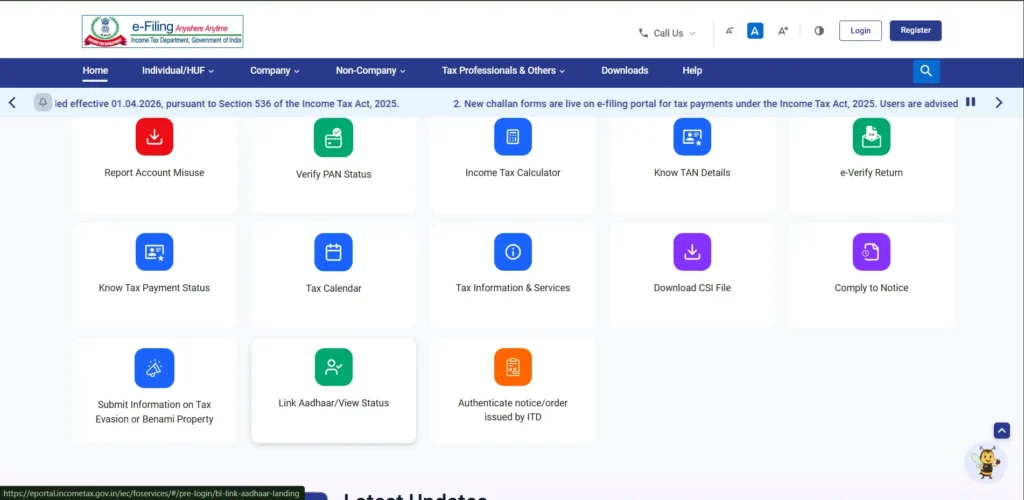Go to the Downloads menu item

[x=624, y=71]
